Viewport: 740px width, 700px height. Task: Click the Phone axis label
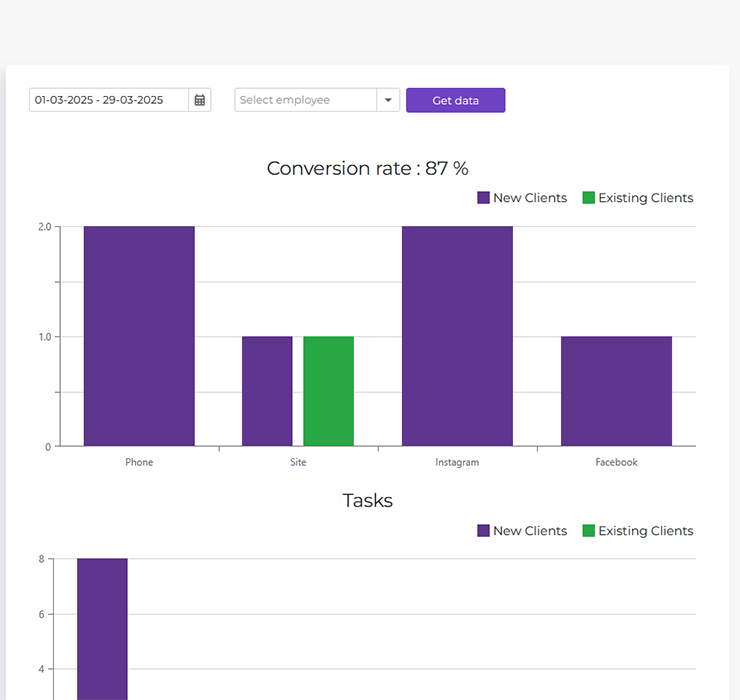click(x=139, y=462)
